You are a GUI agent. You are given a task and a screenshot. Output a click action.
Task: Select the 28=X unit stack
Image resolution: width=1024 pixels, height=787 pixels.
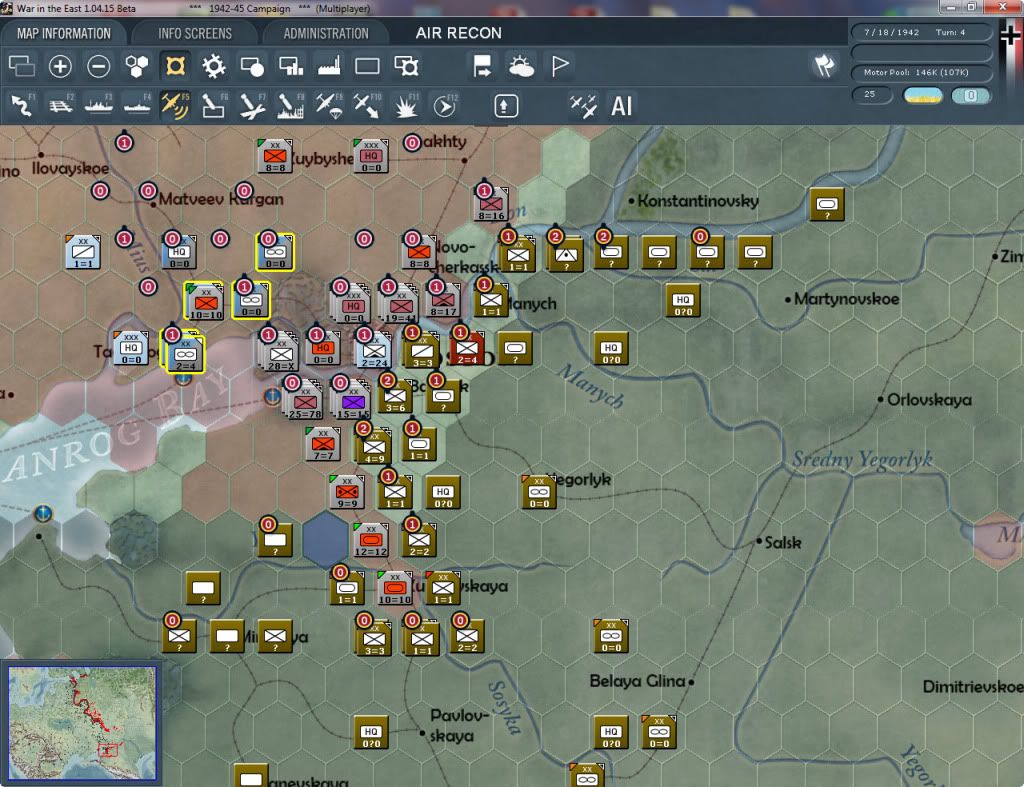[280, 351]
